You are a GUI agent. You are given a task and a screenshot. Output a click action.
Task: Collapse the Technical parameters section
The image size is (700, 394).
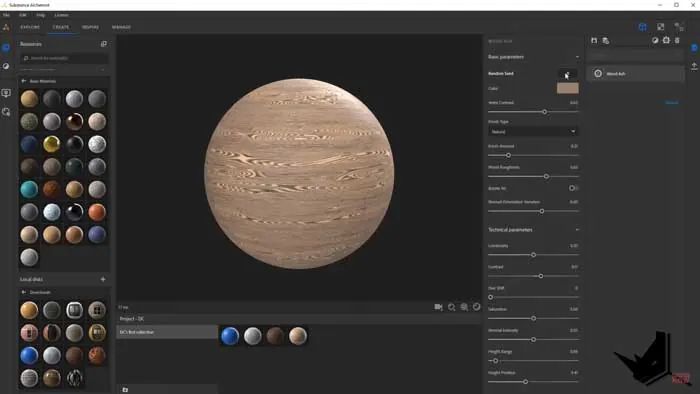577,230
